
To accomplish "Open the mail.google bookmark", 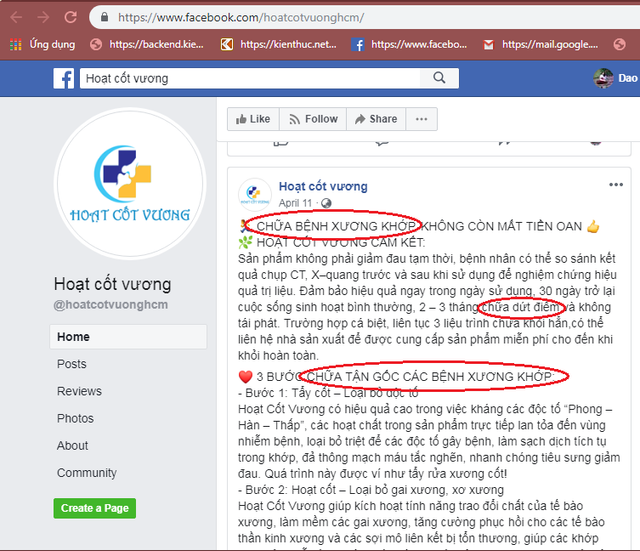I will click(x=540, y=44).
